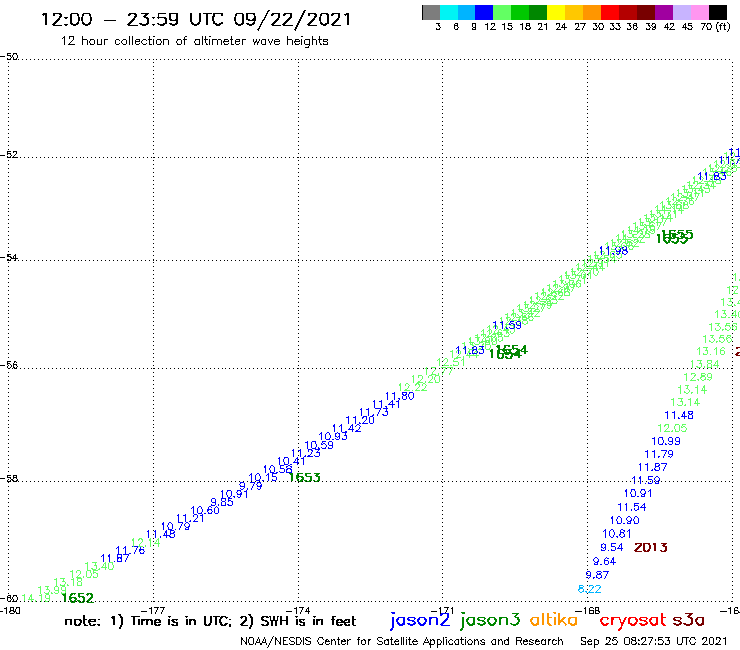Click the wave height value '10.93'

[x=333, y=437]
